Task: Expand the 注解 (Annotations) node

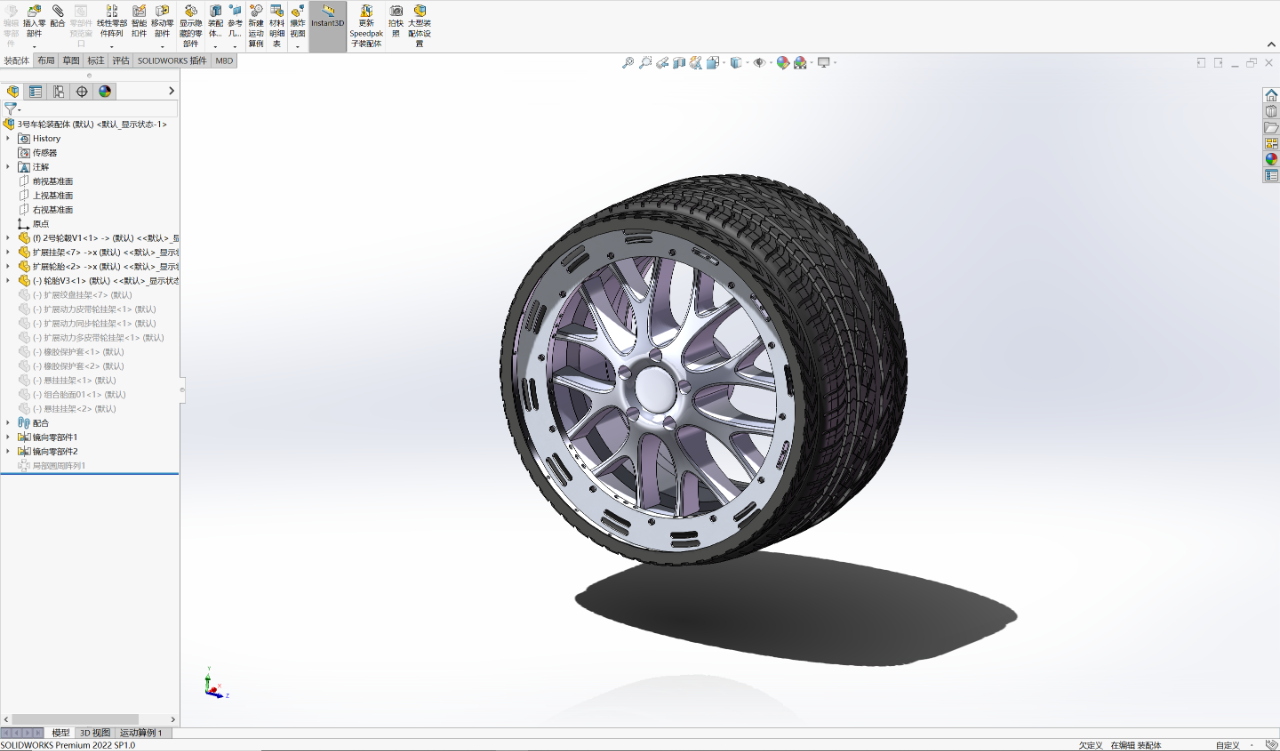Action: click(8, 167)
